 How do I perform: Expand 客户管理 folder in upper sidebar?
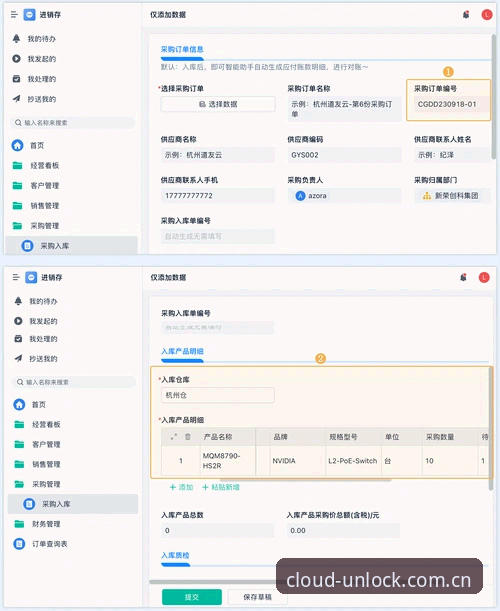tap(17, 185)
